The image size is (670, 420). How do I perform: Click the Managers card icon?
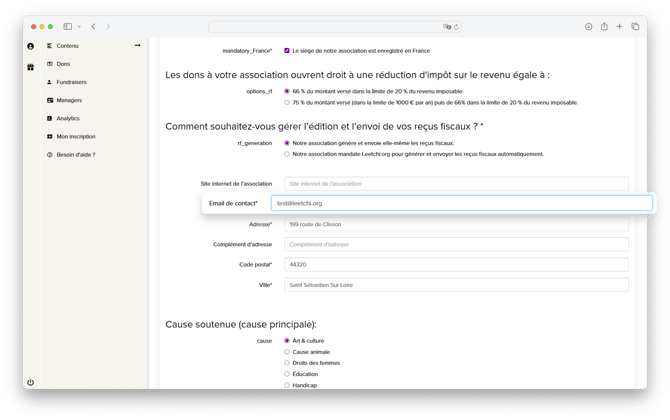pyautogui.click(x=50, y=100)
